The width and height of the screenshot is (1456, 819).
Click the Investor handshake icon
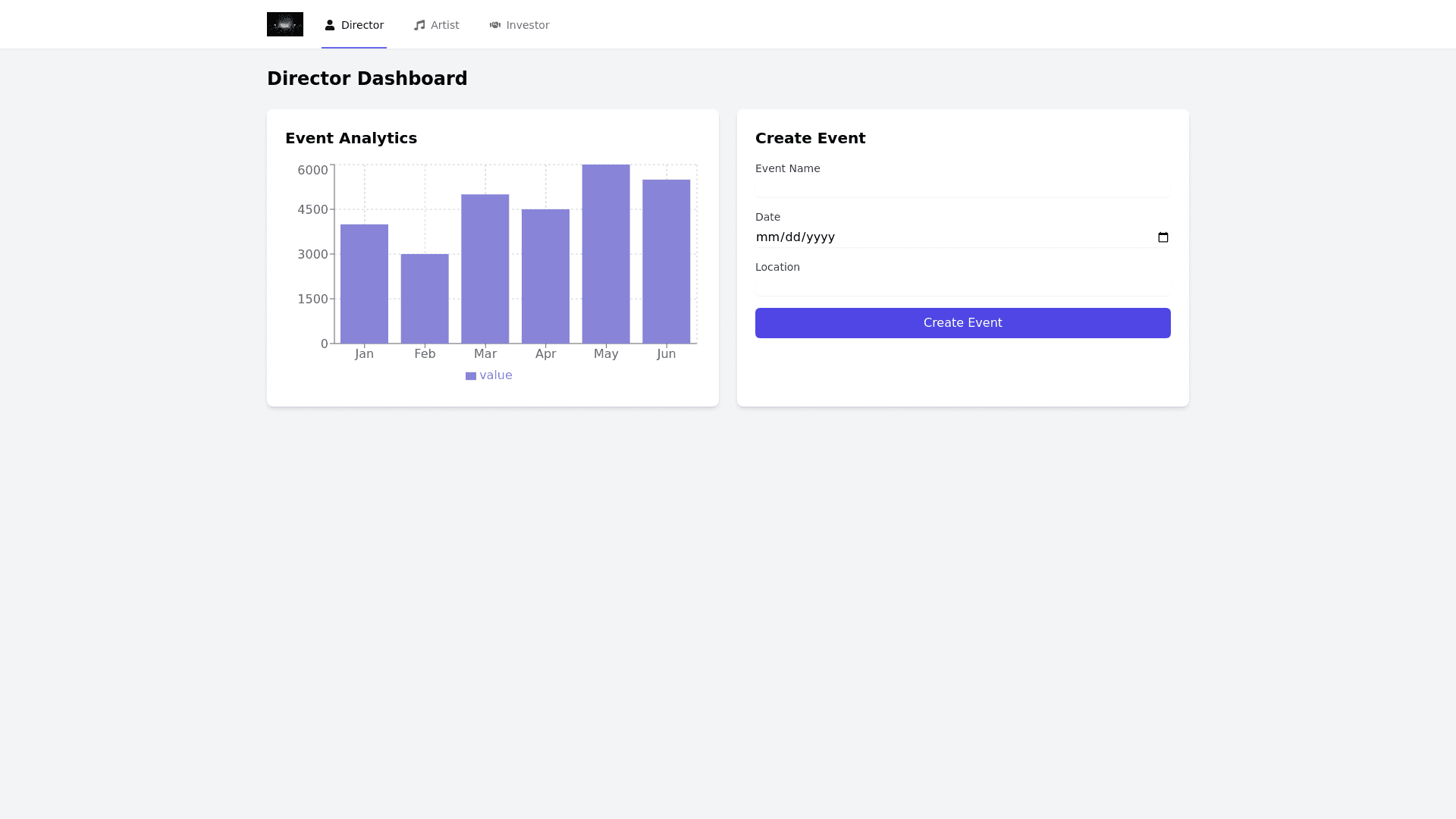[495, 25]
